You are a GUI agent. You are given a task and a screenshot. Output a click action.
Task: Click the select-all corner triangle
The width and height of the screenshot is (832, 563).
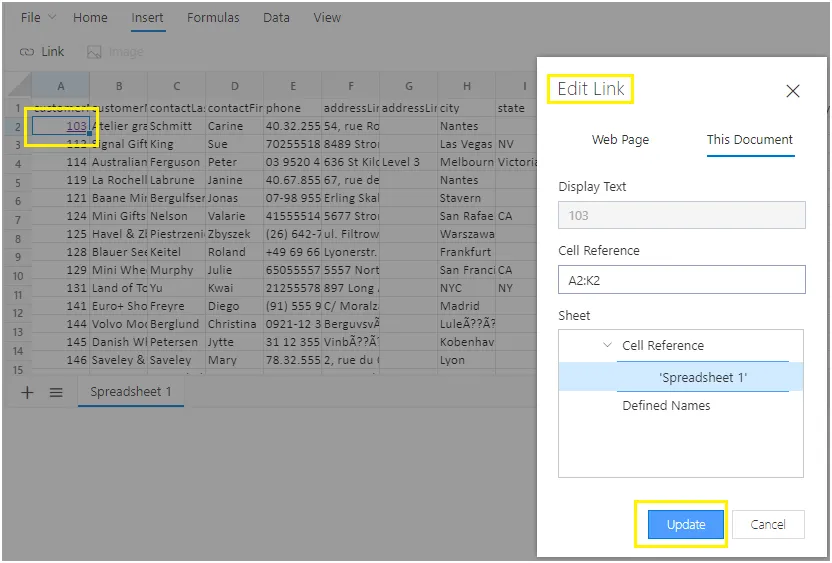tap(19, 86)
